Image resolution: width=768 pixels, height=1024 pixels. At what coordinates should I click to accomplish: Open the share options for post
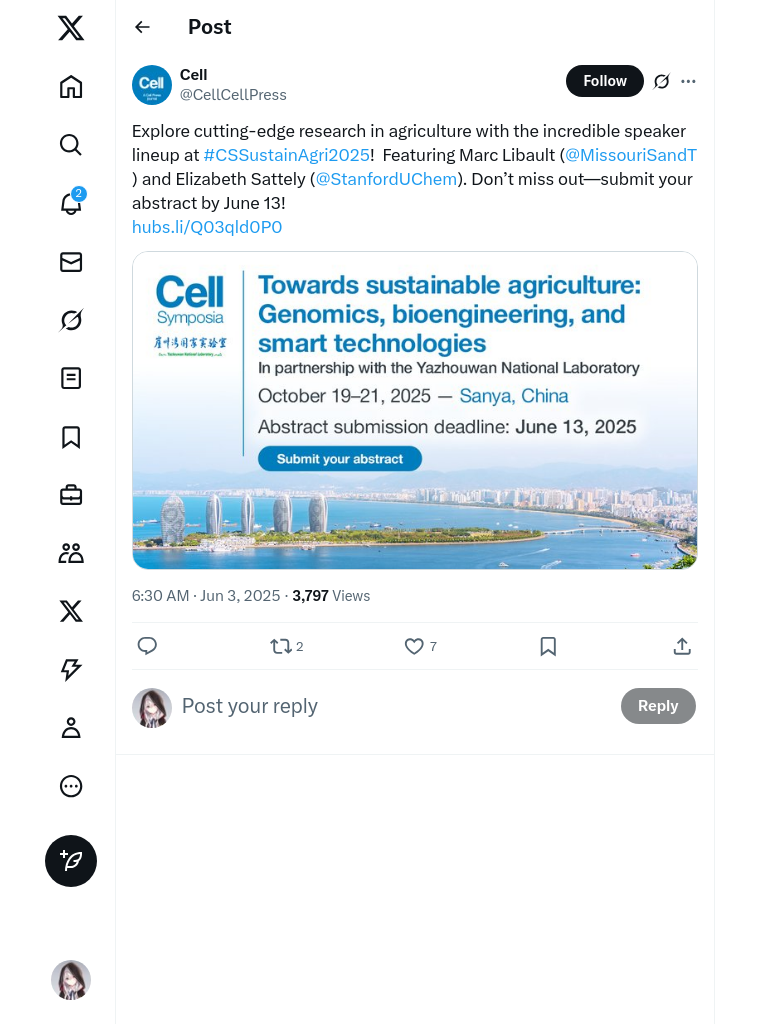(x=682, y=647)
